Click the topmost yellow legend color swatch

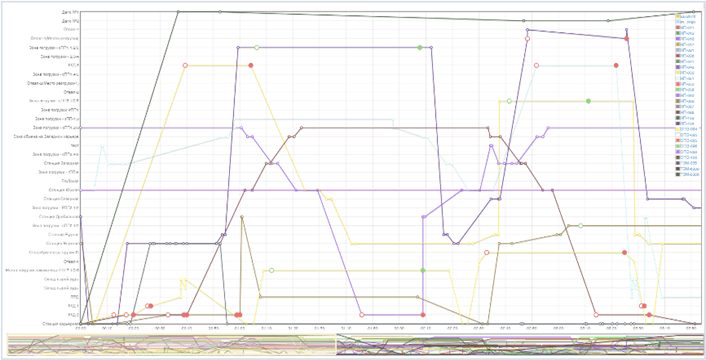pyautogui.click(x=678, y=16)
